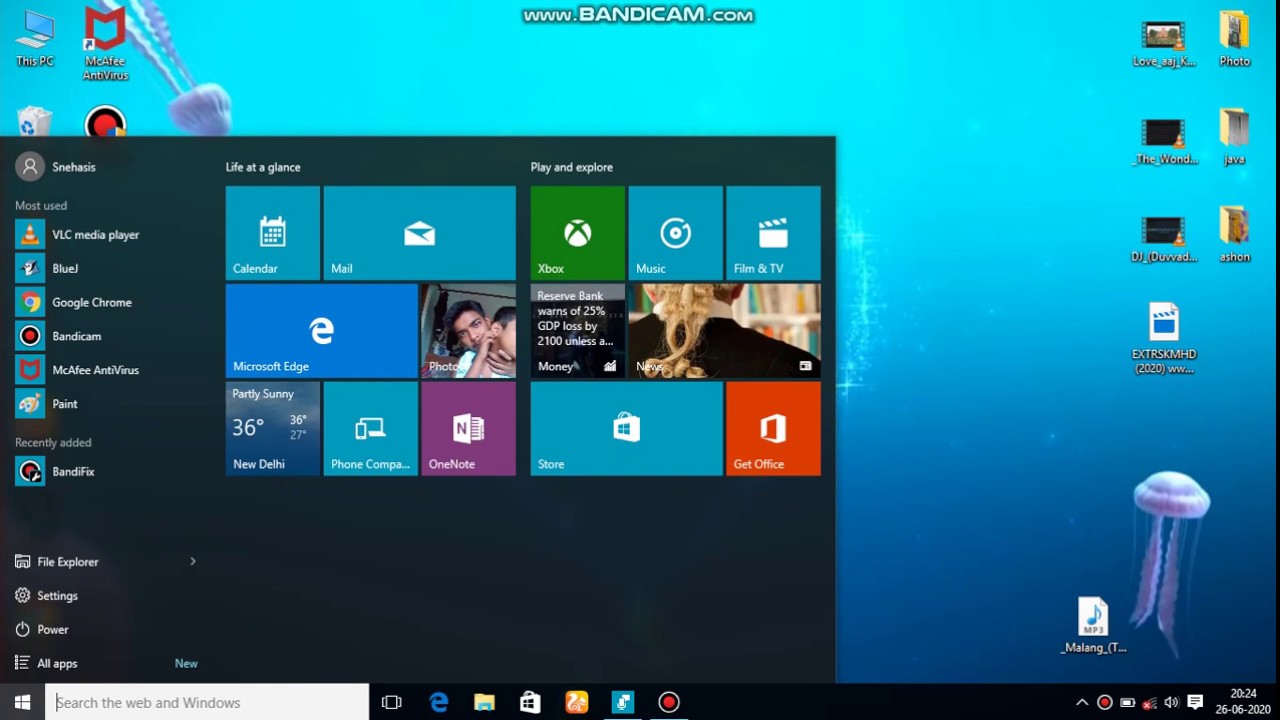Select the EXTRSKMHD (2020) file on desktop
The width and height of the screenshot is (1280, 720).
pos(1164,338)
